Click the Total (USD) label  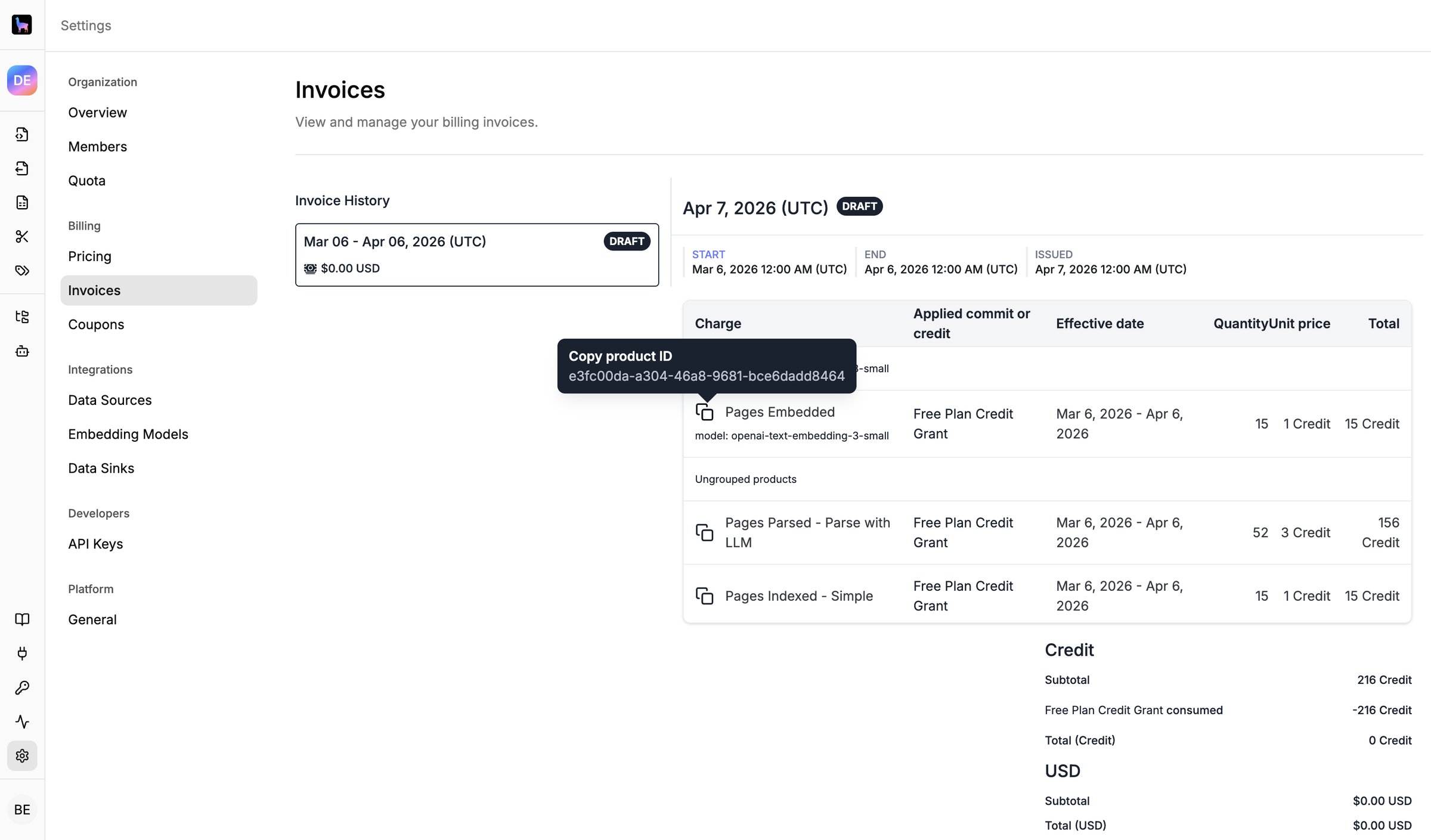[x=1075, y=826]
